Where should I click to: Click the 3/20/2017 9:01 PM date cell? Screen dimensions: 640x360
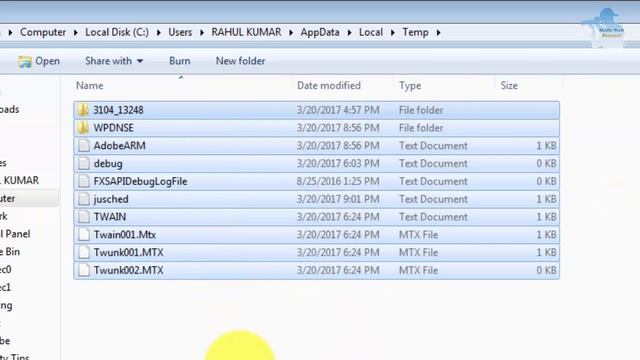(x=338, y=199)
